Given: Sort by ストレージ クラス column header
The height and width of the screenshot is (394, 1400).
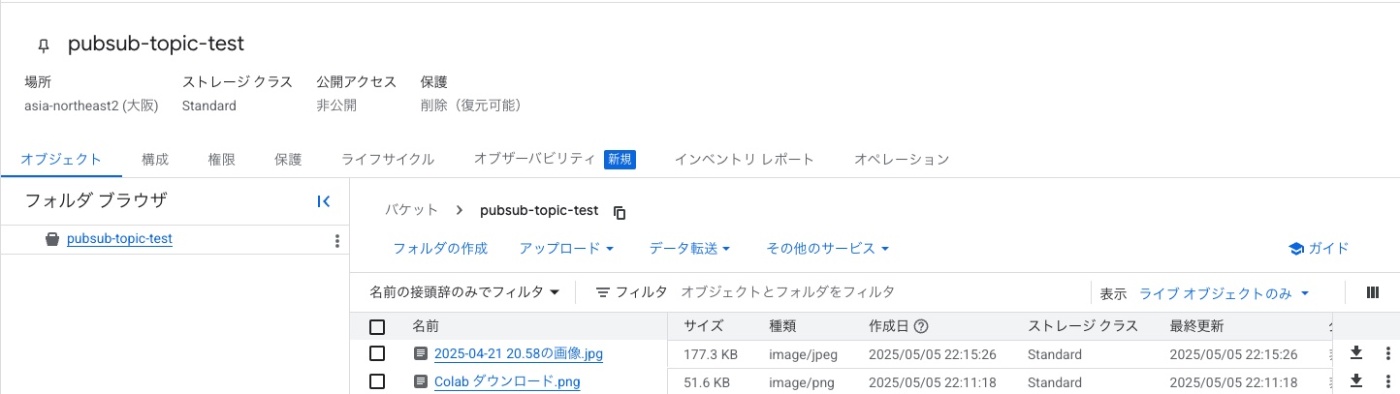Looking at the screenshot, I should pyautogui.click(x=1083, y=326).
